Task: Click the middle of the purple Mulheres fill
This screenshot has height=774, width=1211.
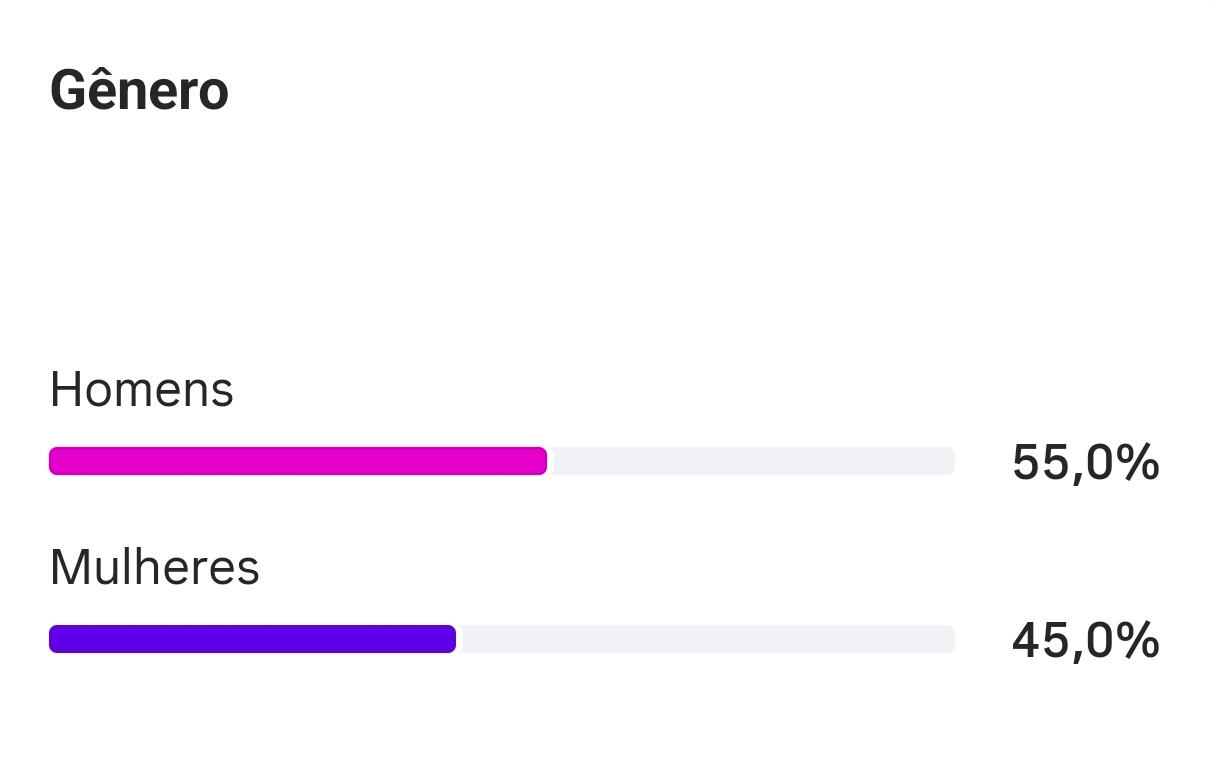Action: tap(252, 639)
